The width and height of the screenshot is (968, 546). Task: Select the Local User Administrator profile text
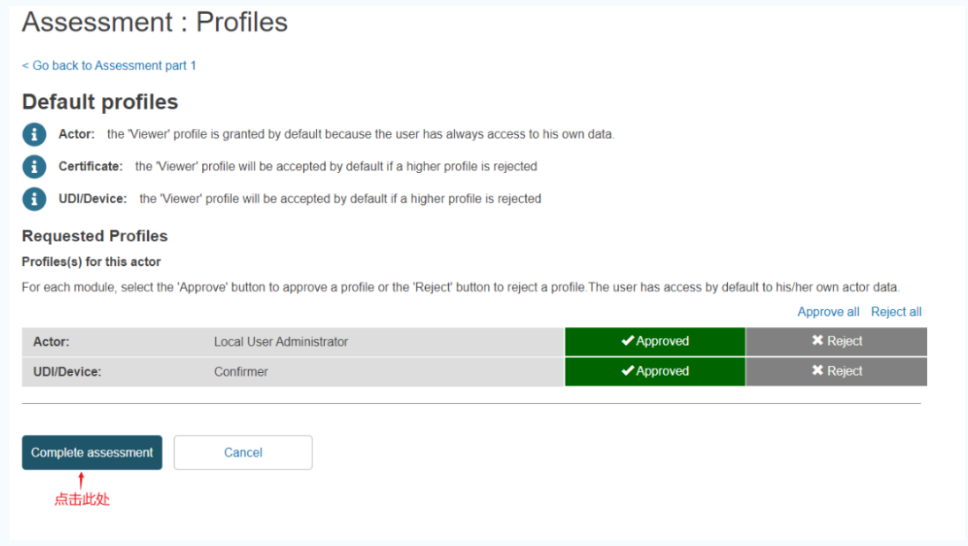[281, 342]
